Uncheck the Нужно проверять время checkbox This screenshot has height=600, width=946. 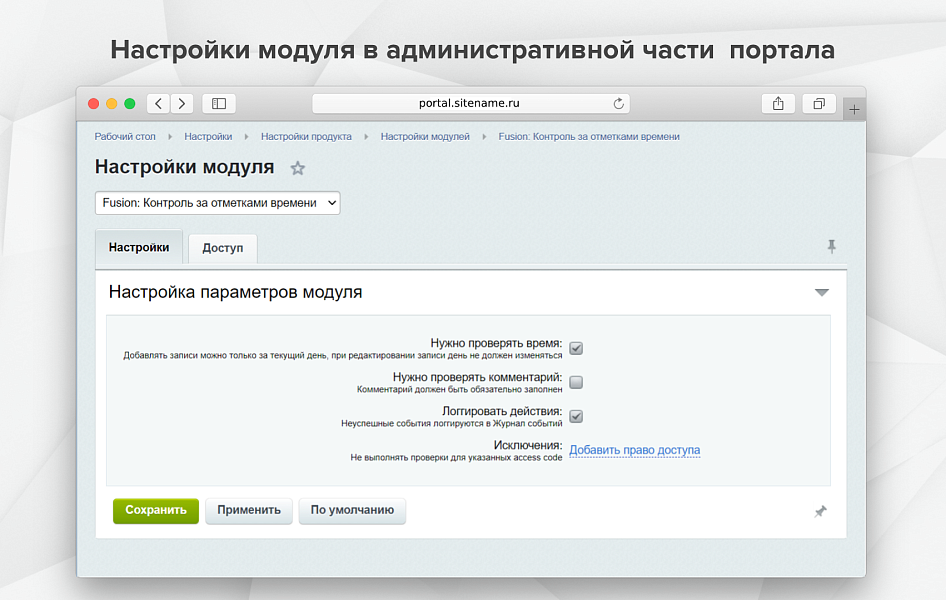tap(576, 349)
